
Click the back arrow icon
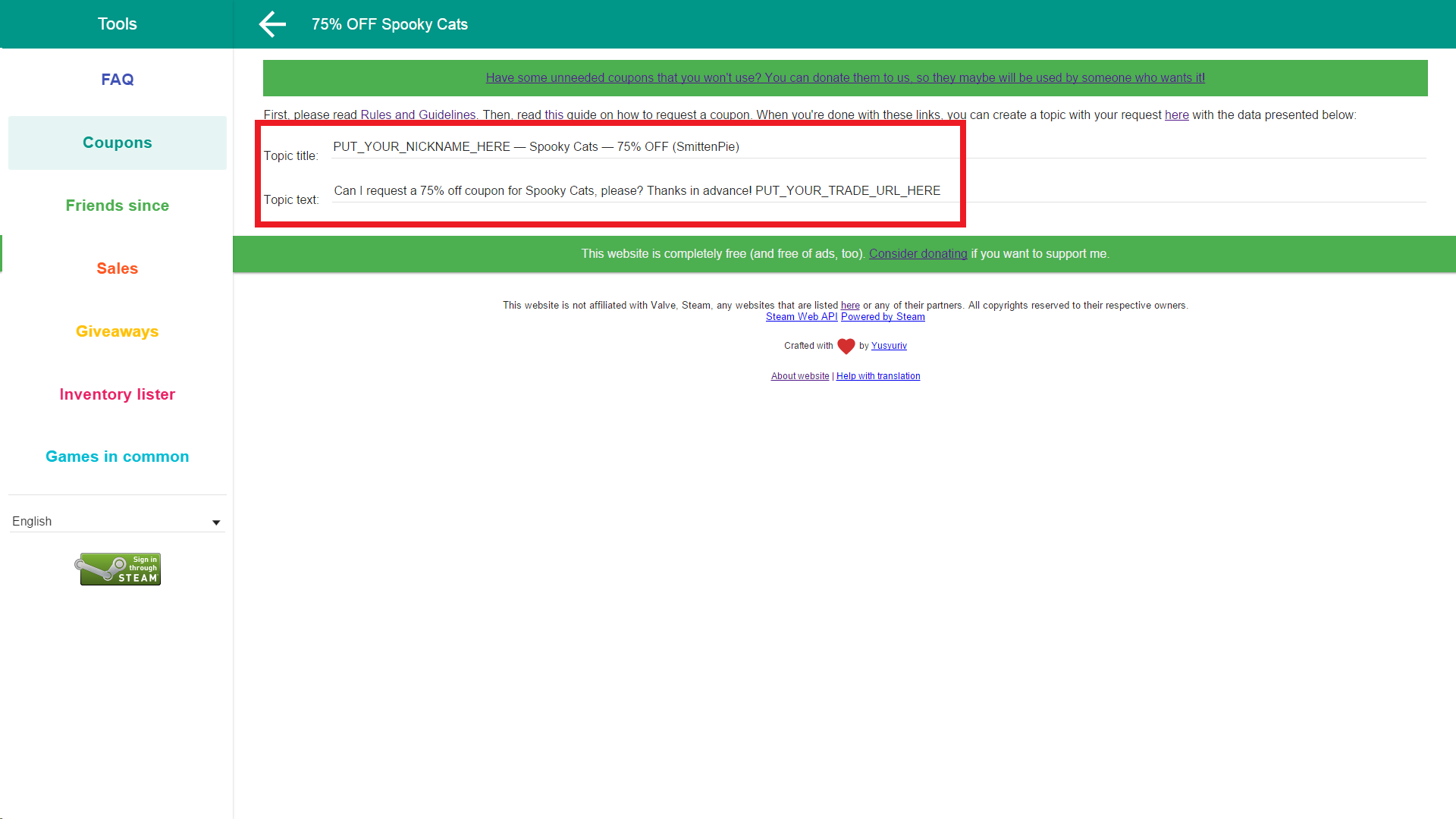[x=272, y=24]
